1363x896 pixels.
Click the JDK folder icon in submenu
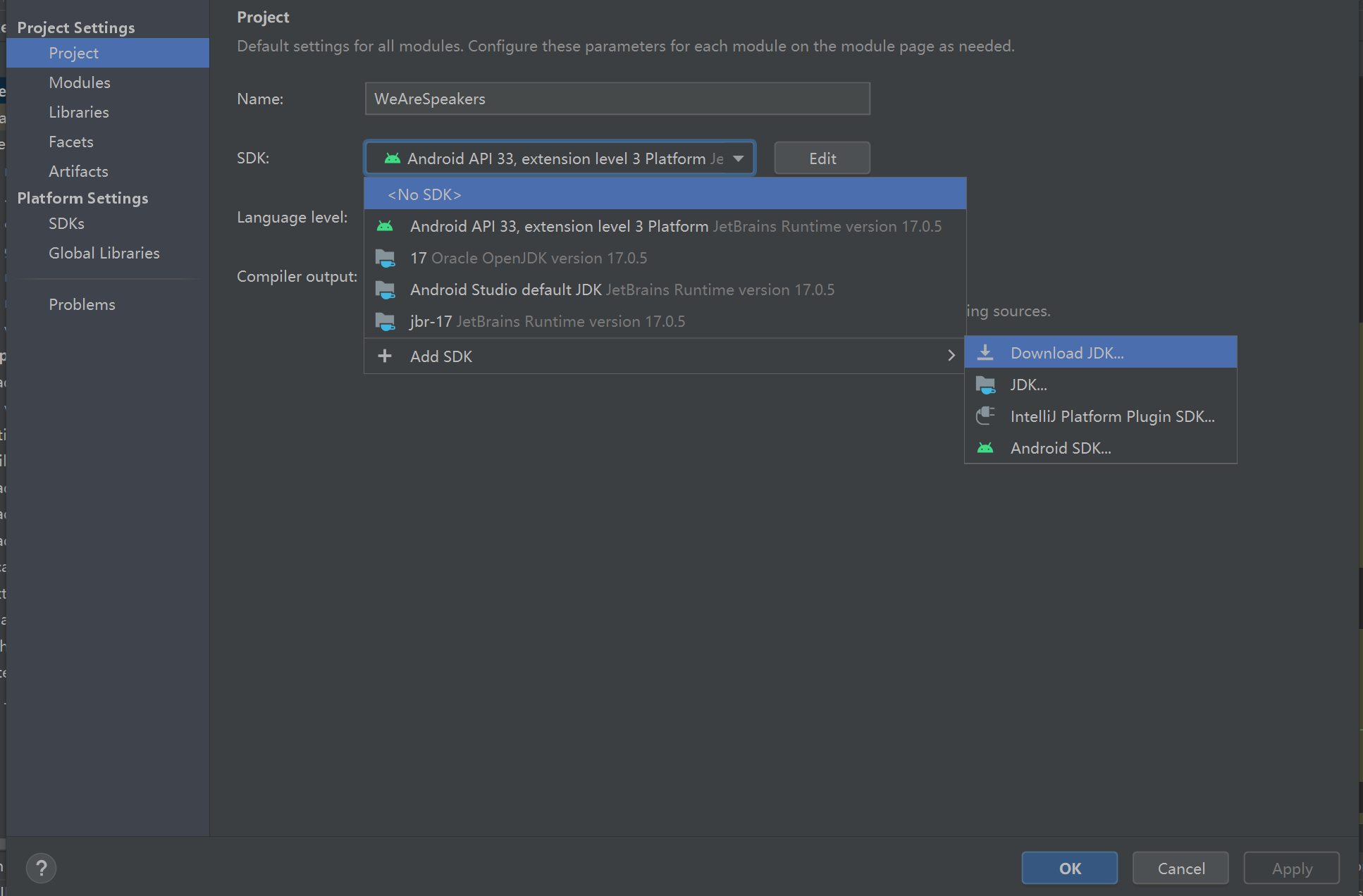click(x=985, y=385)
